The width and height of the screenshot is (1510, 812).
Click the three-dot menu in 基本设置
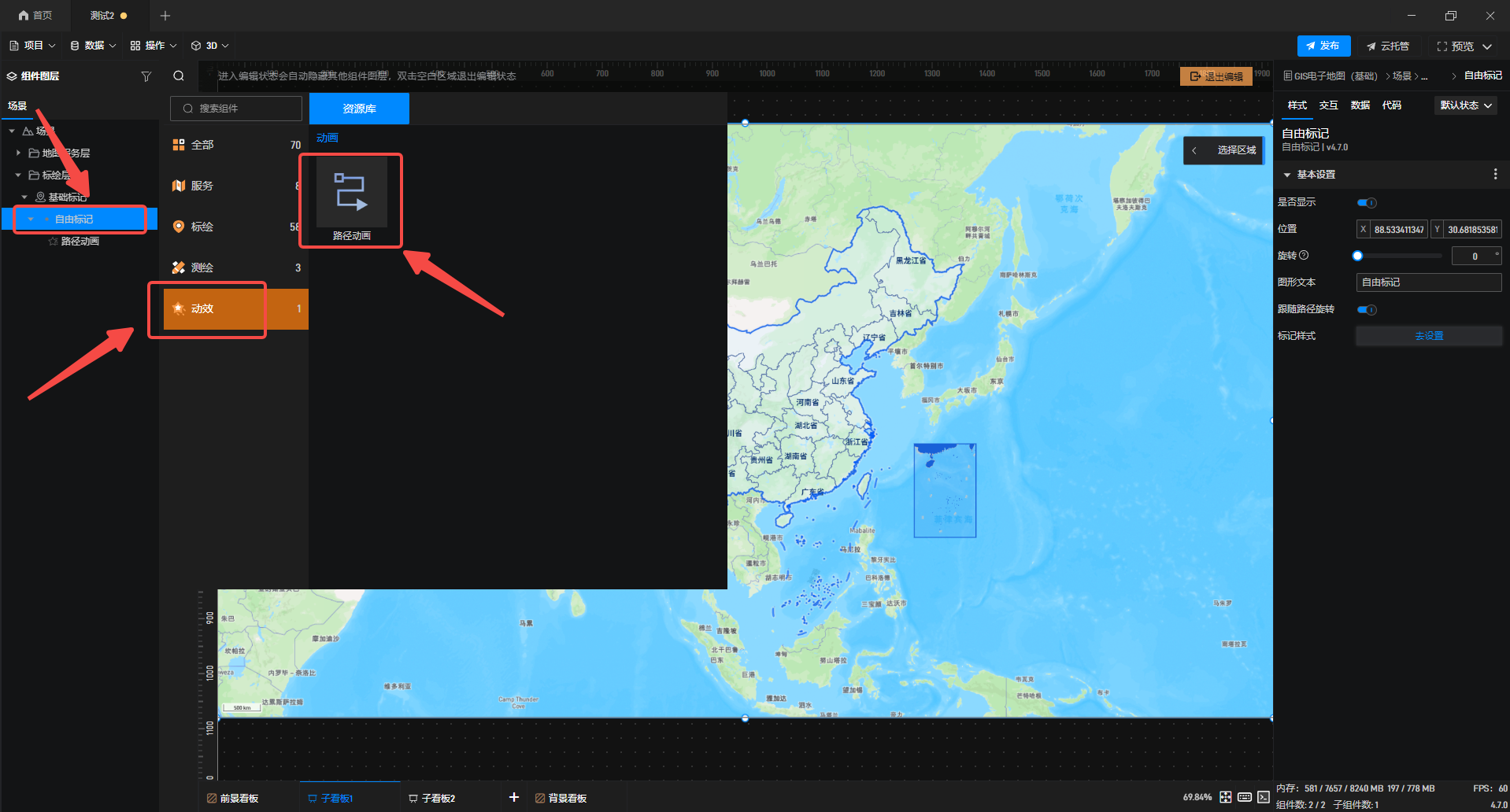(x=1495, y=175)
